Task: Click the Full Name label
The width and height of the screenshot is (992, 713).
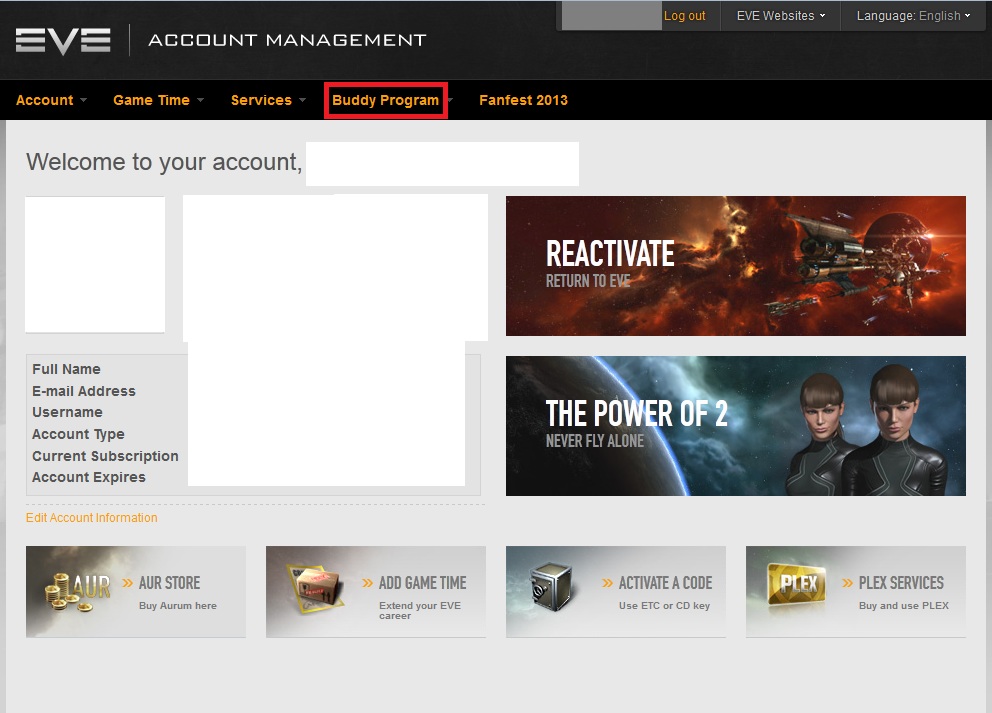Action: pyautogui.click(x=66, y=369)
